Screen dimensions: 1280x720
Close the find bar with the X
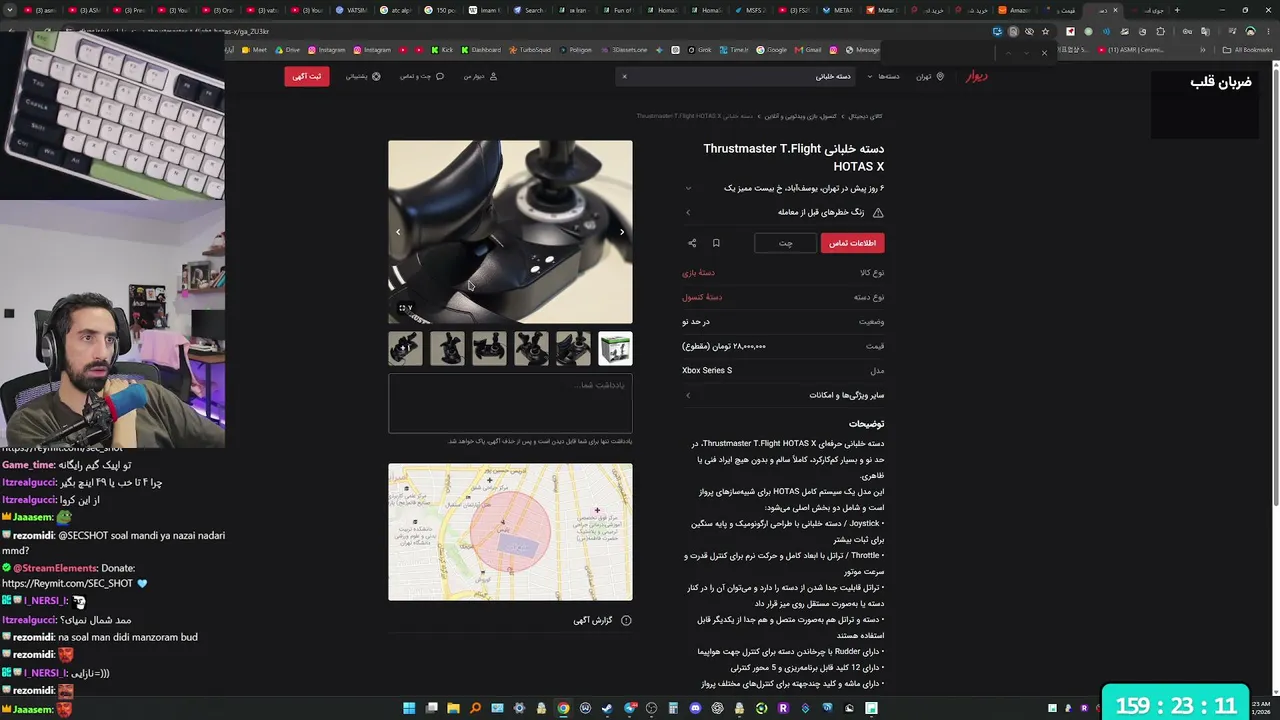click(1044, 53)
